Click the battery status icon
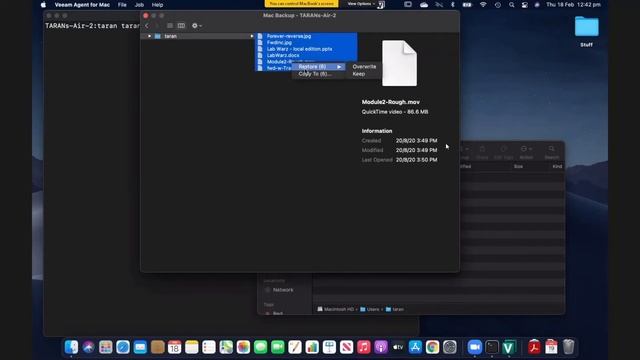The width and height of the screenshot is (640, 360). 467,5
